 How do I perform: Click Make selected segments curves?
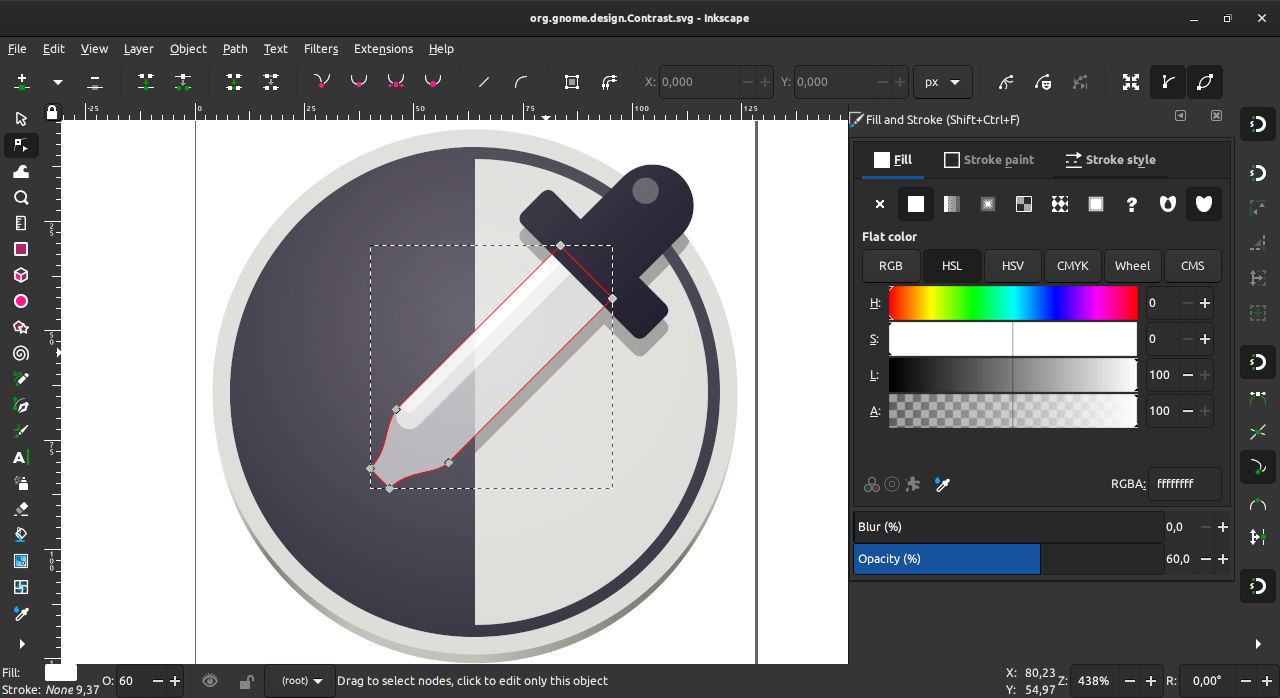pos(521,82)
